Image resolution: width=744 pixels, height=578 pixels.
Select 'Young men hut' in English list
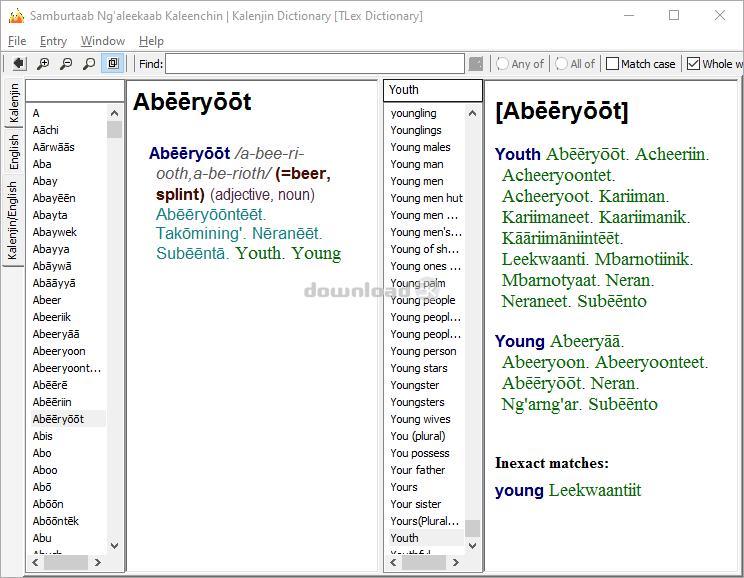click(426, 198)
